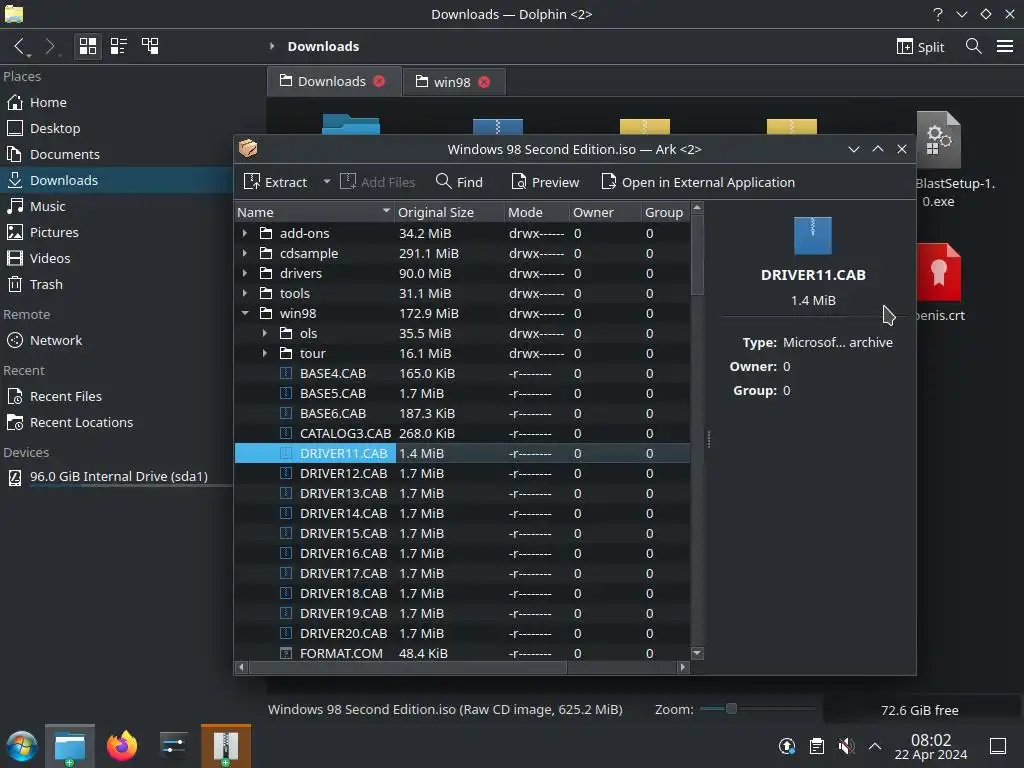Image resolution: width=1024 pixels, height=768 pixels.
Task: Click Preview in Ark toolbar
Action: coord(545,182)
